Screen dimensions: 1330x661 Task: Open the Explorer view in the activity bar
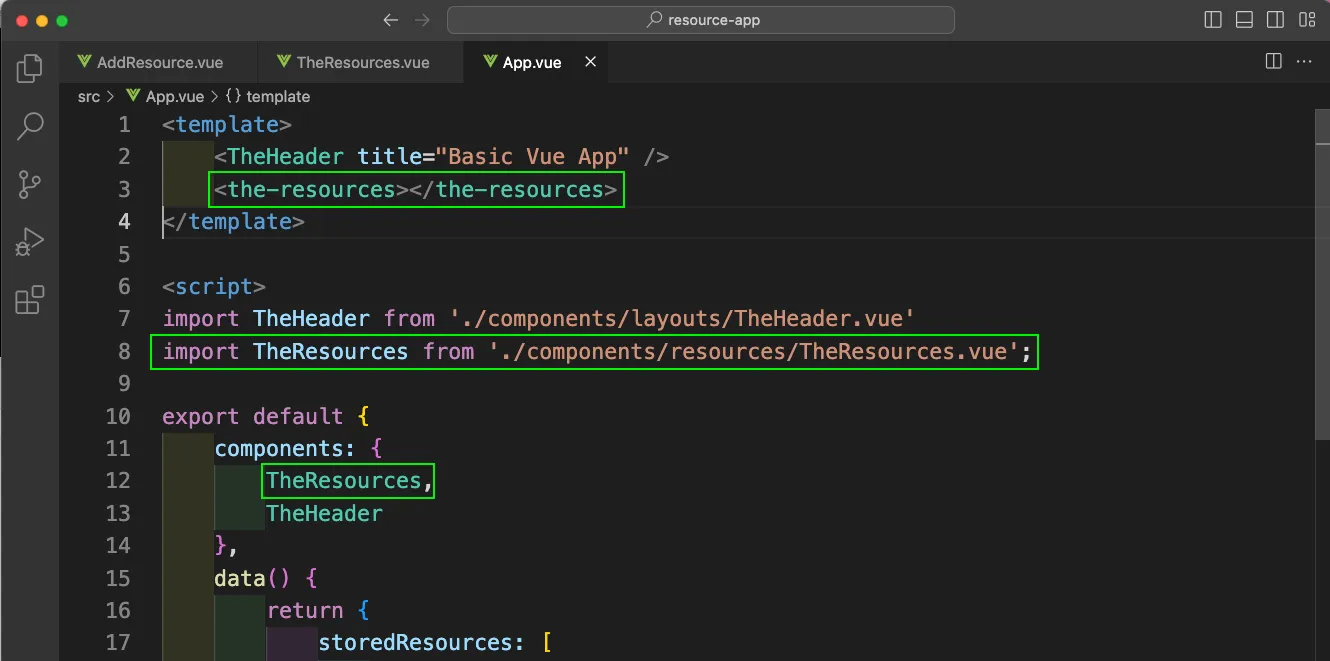click(30, 68)
